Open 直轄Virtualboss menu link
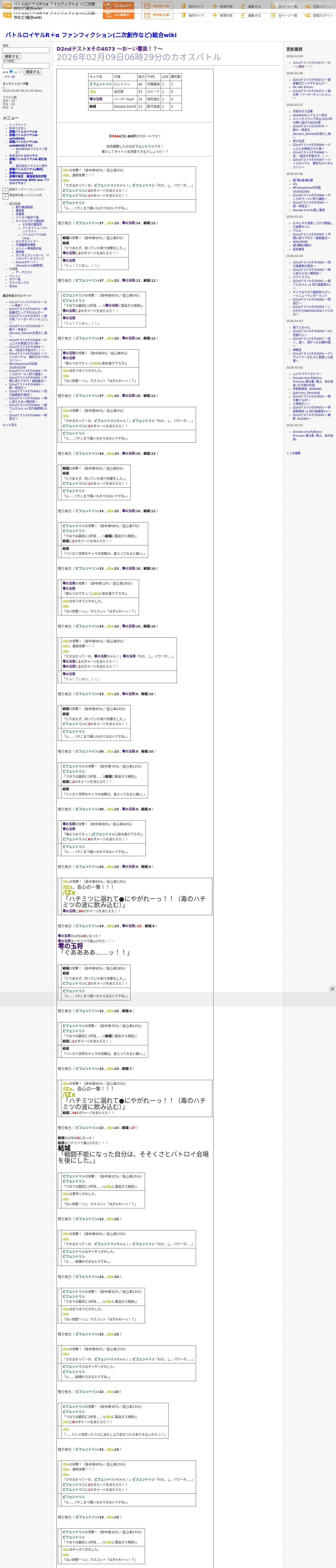This screenshot has width=336, height=1568. [x=21, y=173]
